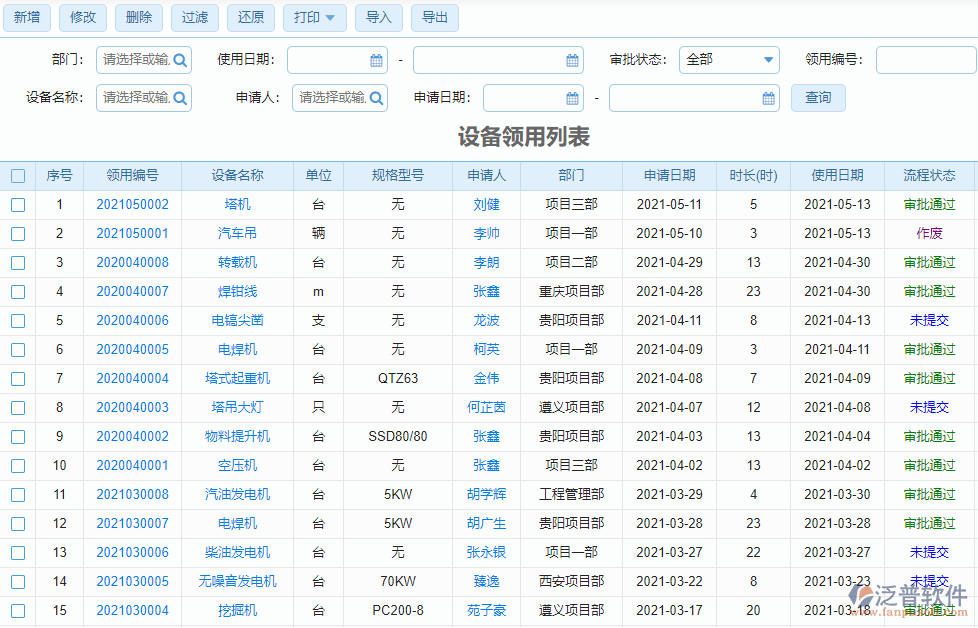Open the 部门 请选择或输入 combo box

(x=135, y=60)
